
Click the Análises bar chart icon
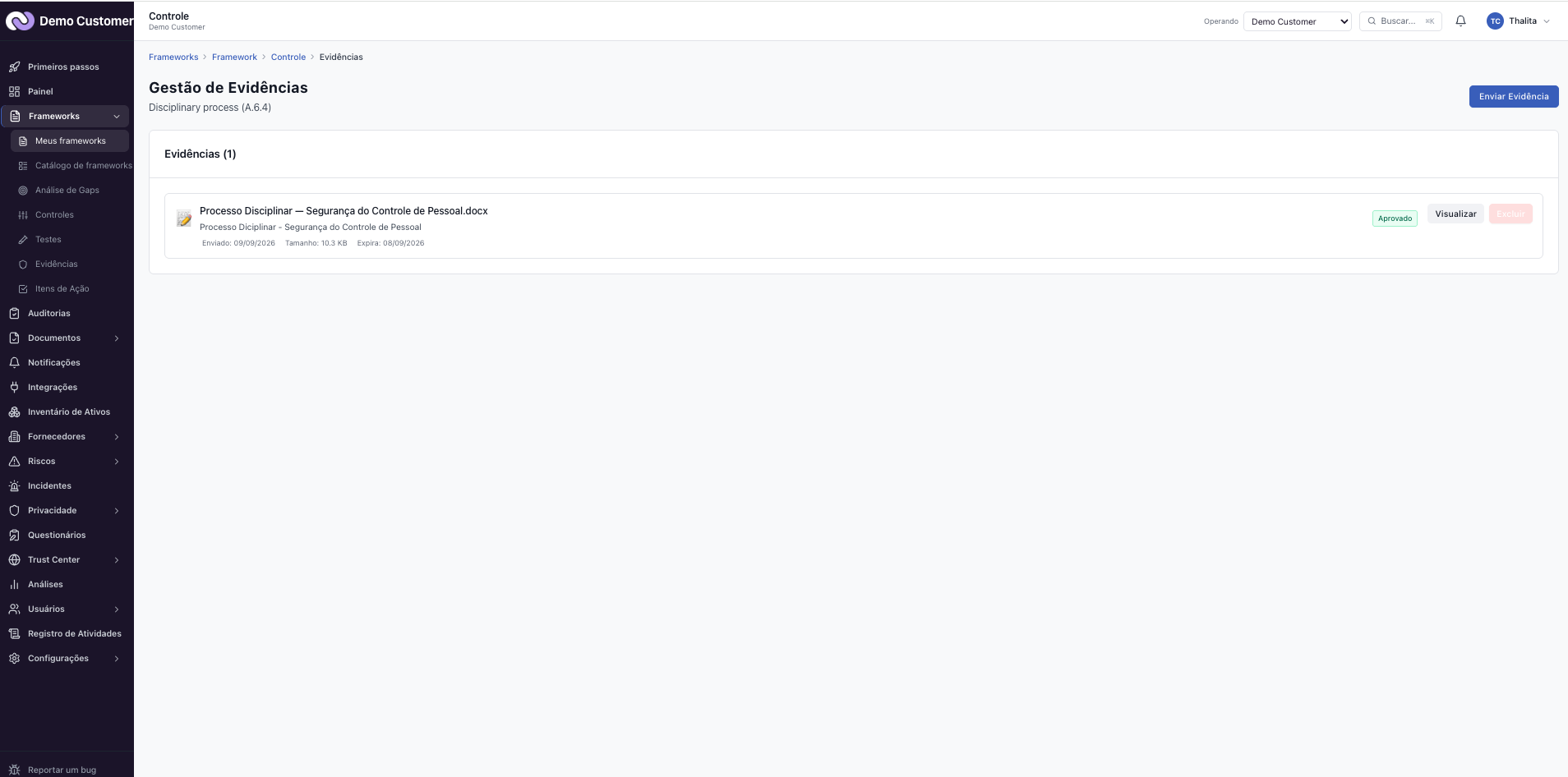[x=14, y=584]
